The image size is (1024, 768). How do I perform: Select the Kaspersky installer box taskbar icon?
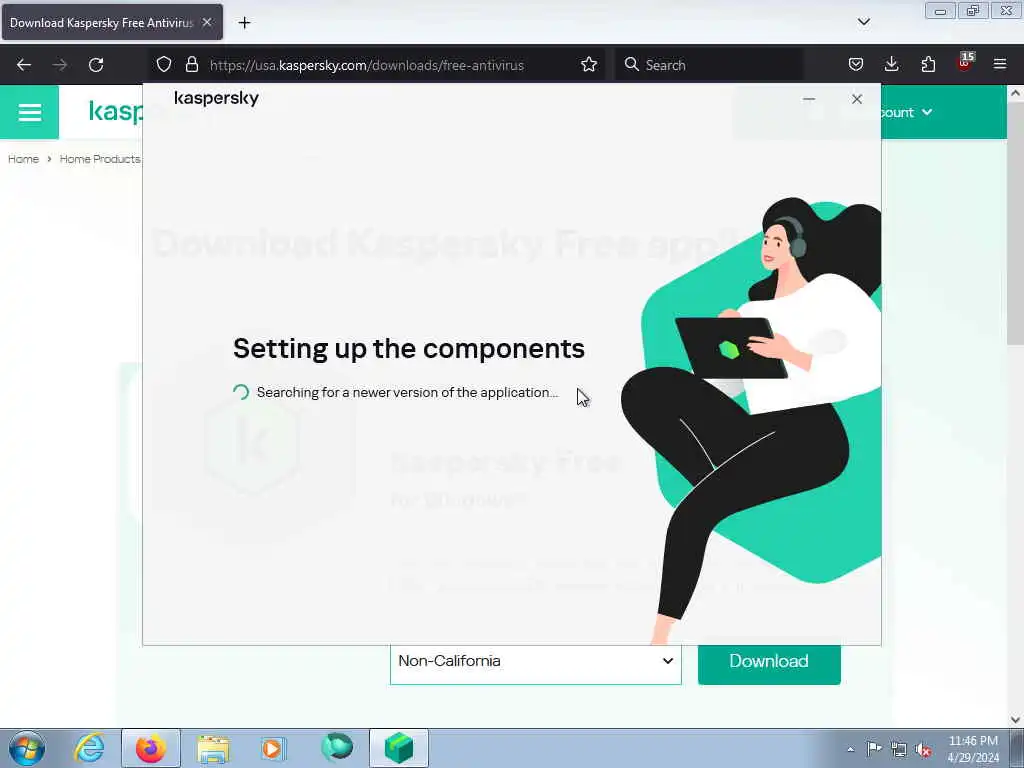(x=399, y=748)
